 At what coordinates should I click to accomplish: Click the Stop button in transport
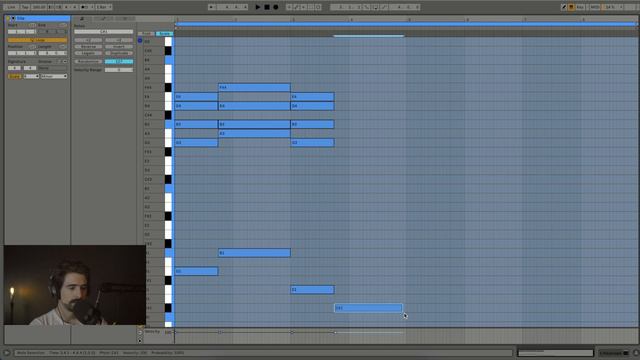point(267,7)
